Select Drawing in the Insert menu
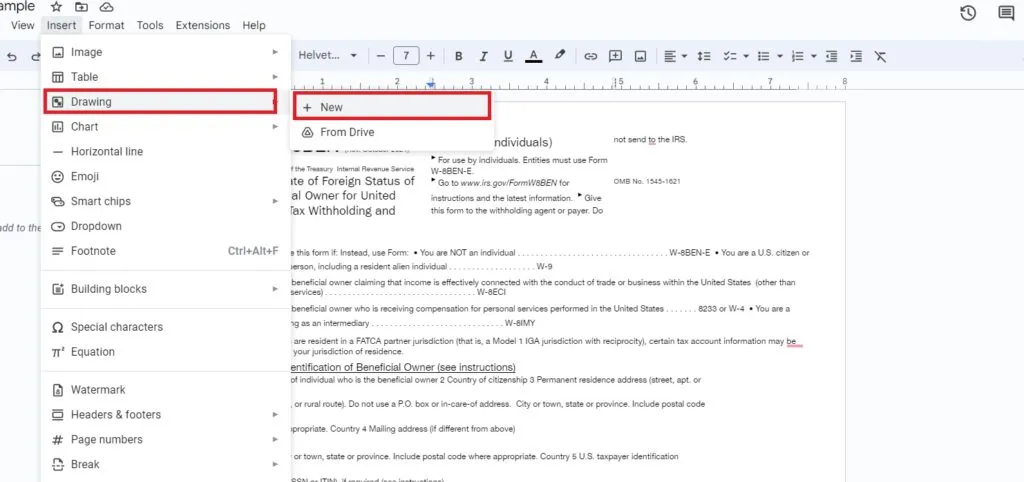 click(161, 102)
